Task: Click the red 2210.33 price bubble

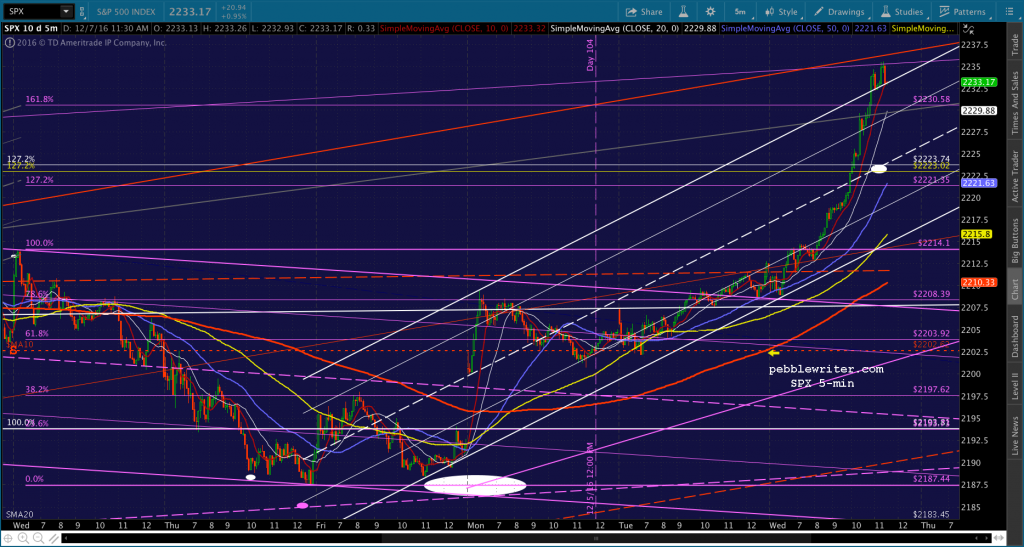Action: (x=978, y=282)
